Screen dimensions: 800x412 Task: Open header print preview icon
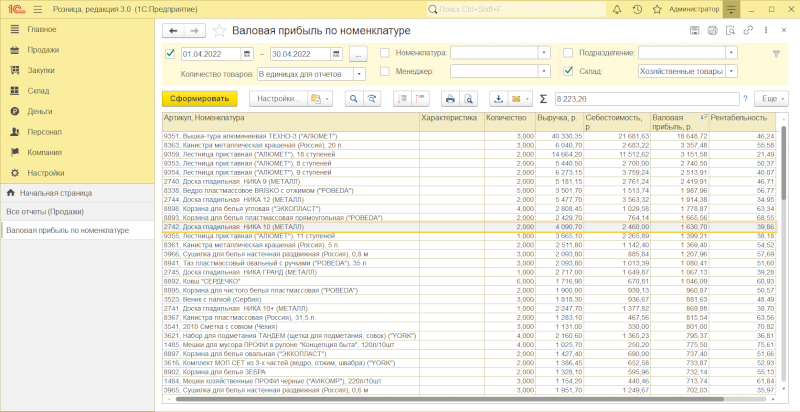click(730, 31)
